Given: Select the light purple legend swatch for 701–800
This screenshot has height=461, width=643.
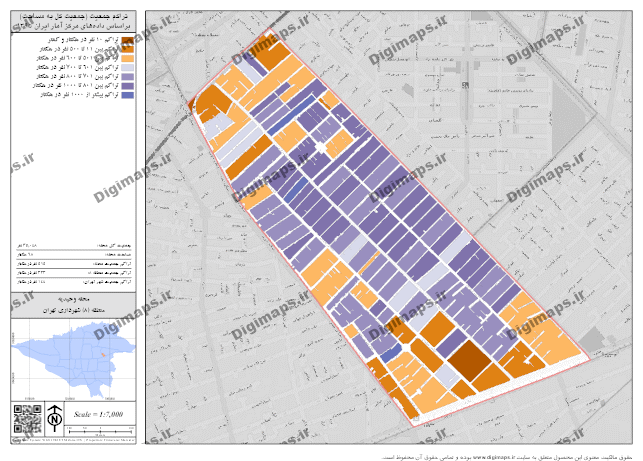Looking at the screenshot, I should pyautogui.click(x=128, y=77).
